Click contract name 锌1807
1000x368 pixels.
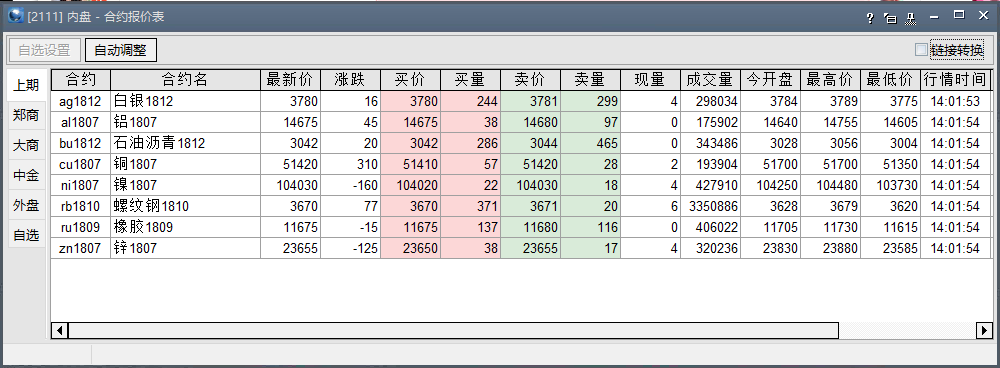point(186,249)
